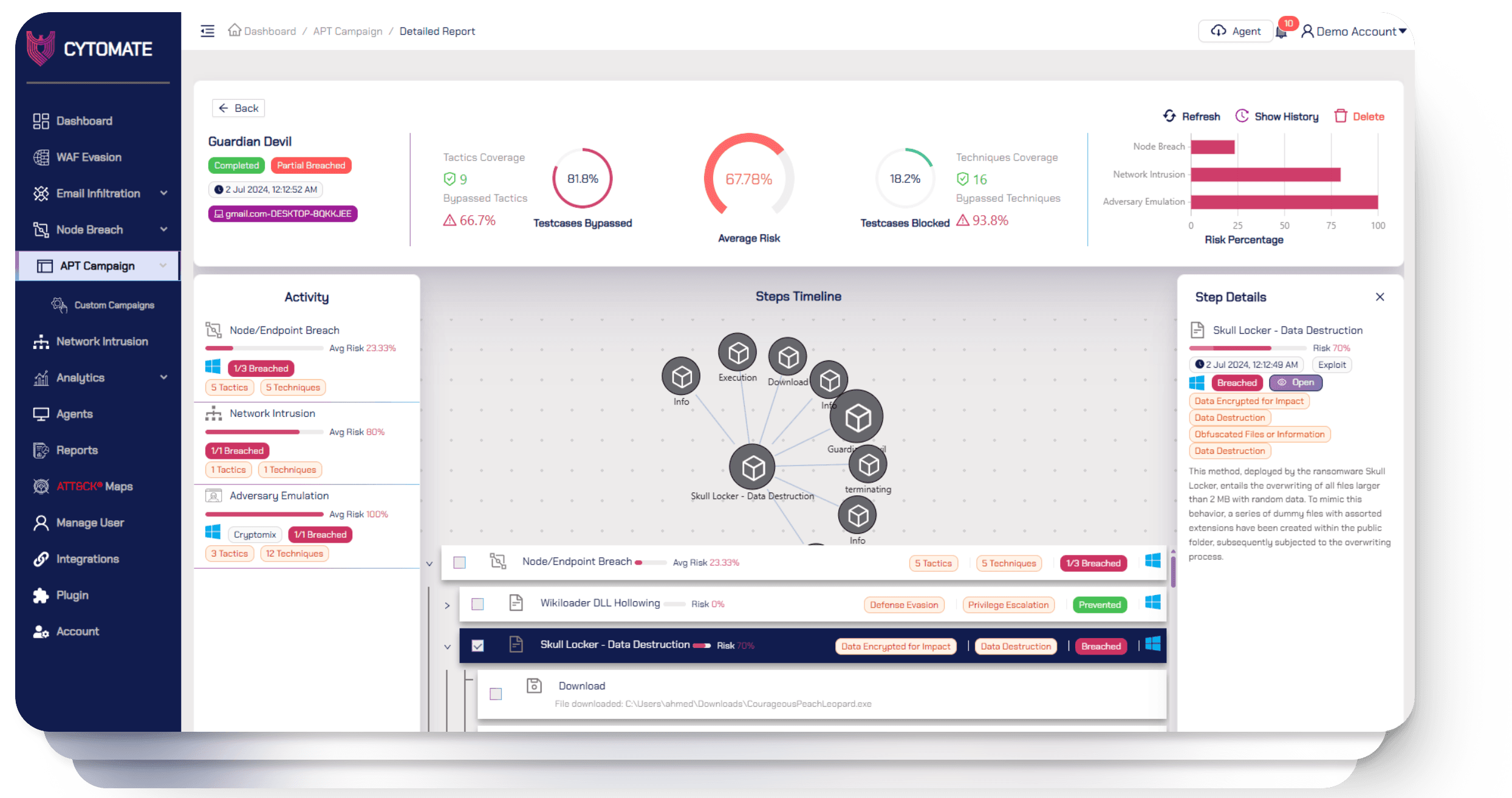
Task: Click the Show History clock icon
Action: 1242,115
